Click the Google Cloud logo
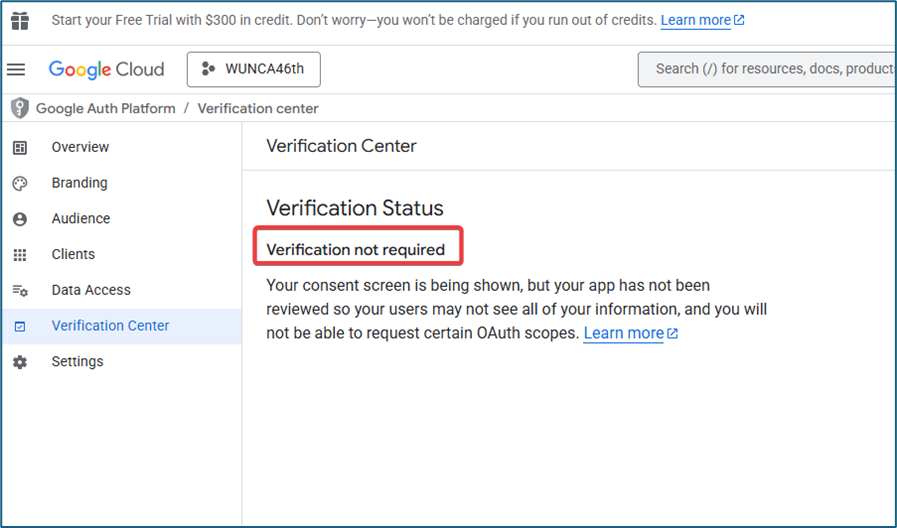The height and width of the screenshot is (528, 897). tap(106, 69)
